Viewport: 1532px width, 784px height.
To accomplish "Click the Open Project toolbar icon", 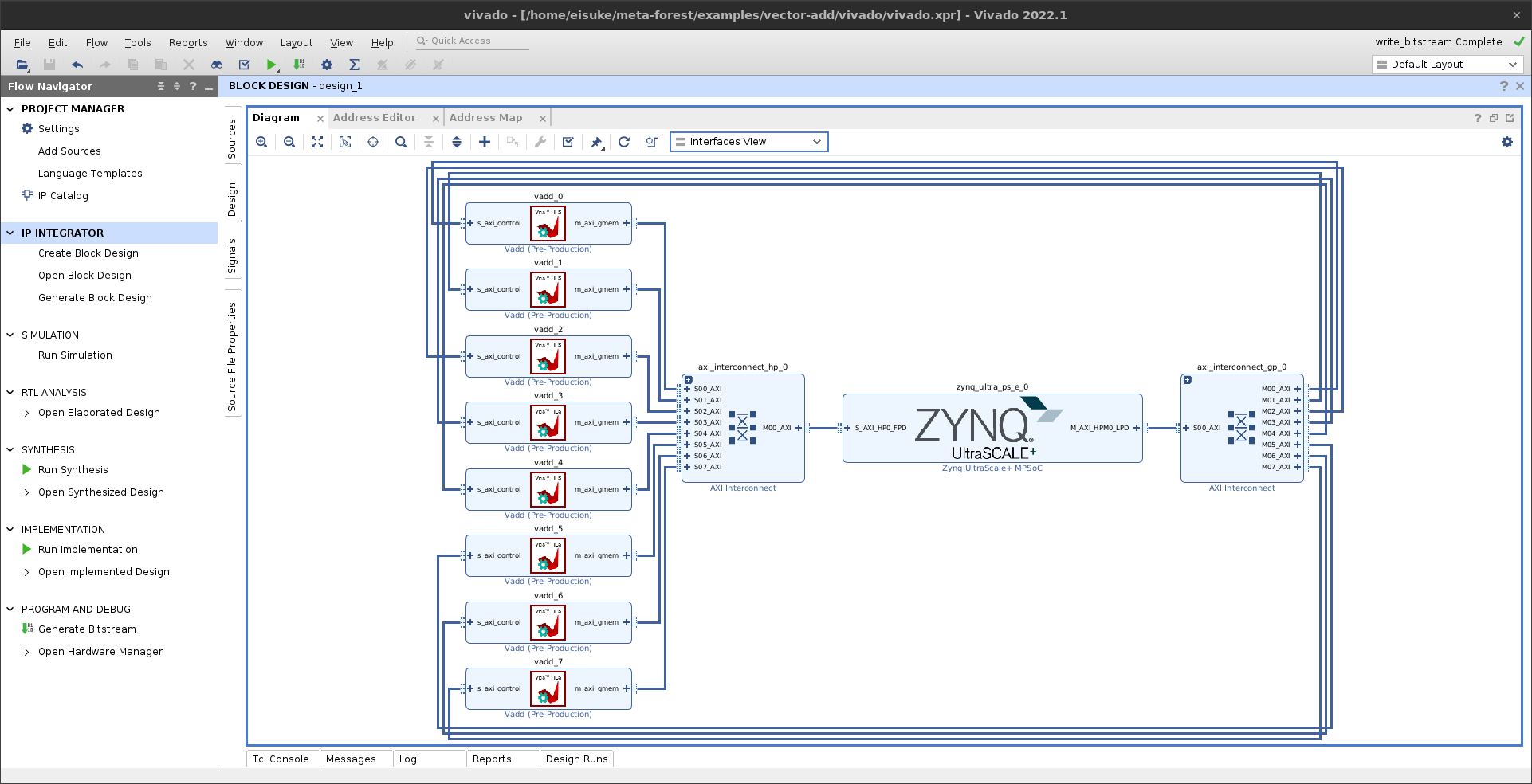I will (22, 65).
